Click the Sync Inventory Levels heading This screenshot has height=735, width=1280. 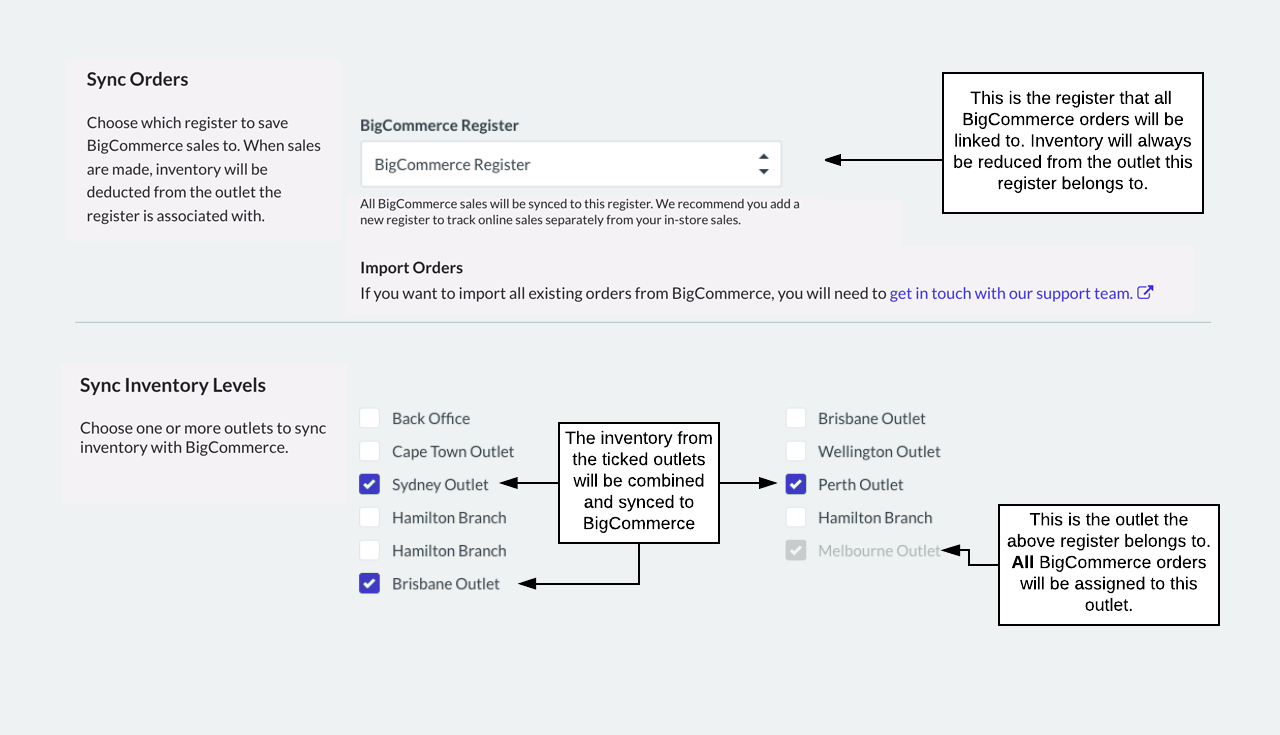point(173,385)
